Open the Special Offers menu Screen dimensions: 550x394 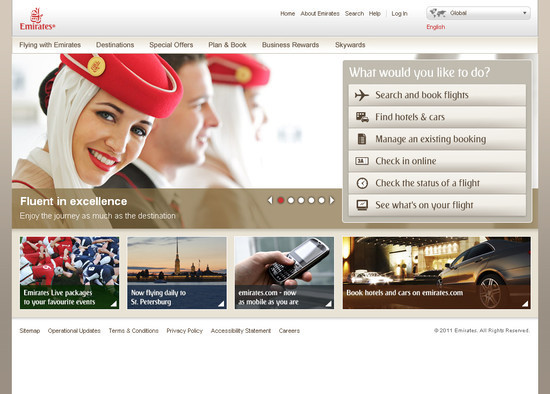pyautogui.click(x=171, y=45)
